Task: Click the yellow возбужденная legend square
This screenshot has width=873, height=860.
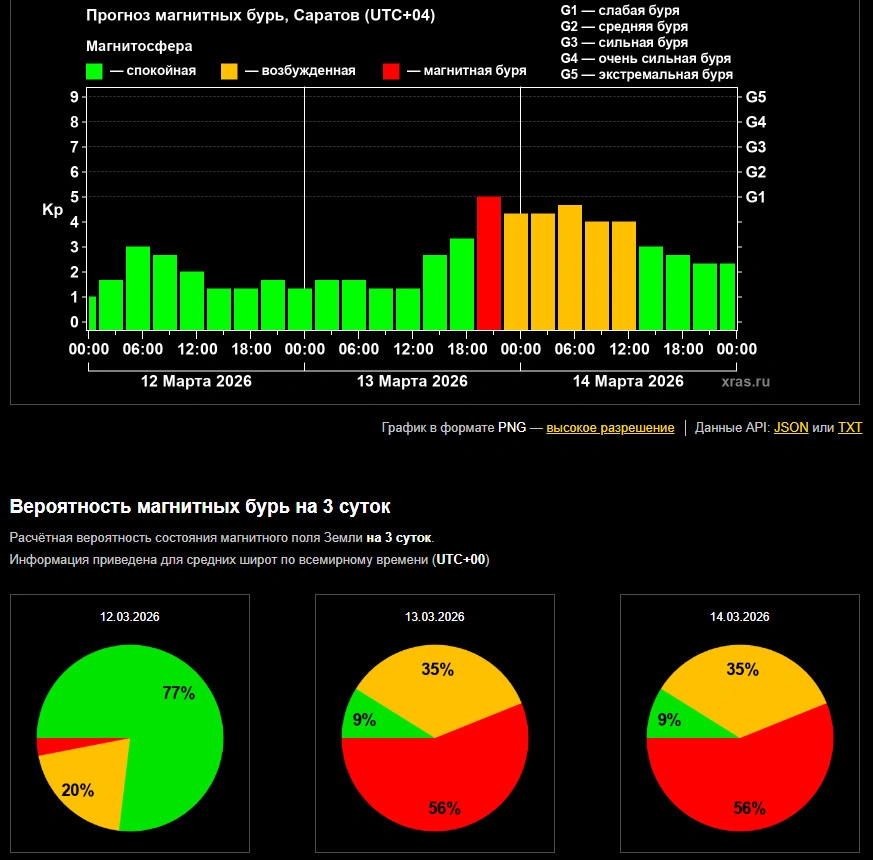Action: click(x=229, y=71)
